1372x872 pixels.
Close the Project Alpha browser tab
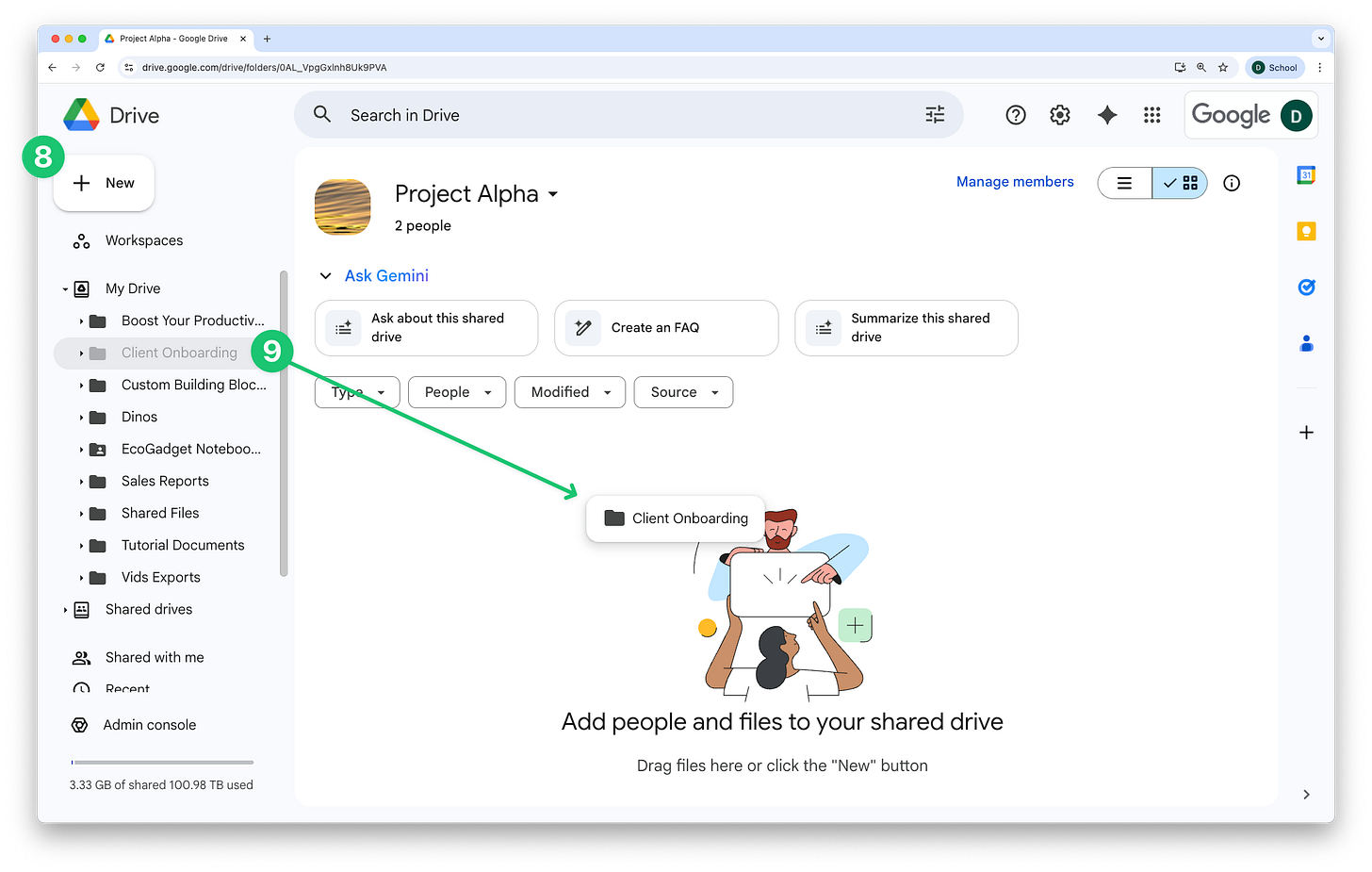click(243, 39)
